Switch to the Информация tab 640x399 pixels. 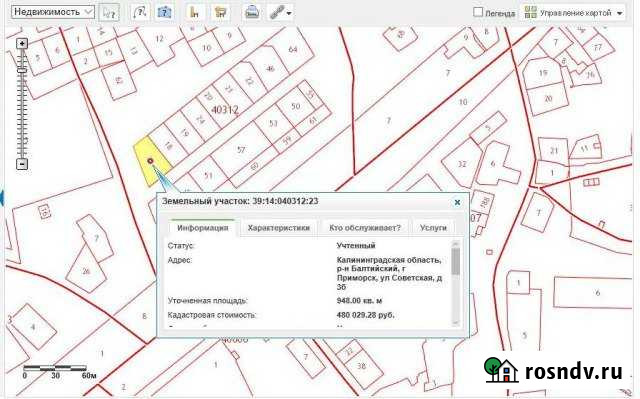202,228
